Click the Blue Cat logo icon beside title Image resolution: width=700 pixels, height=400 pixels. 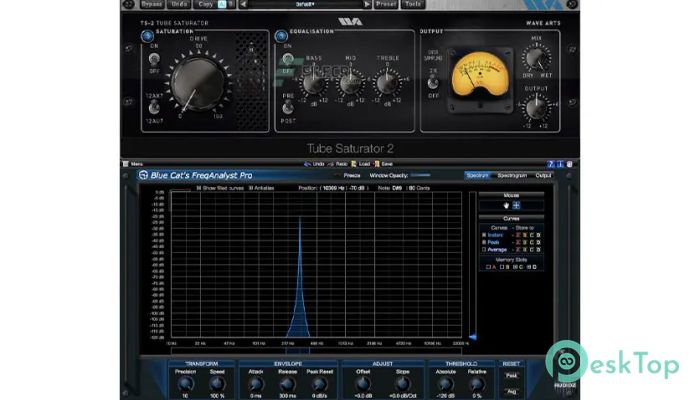pos(143,175)
